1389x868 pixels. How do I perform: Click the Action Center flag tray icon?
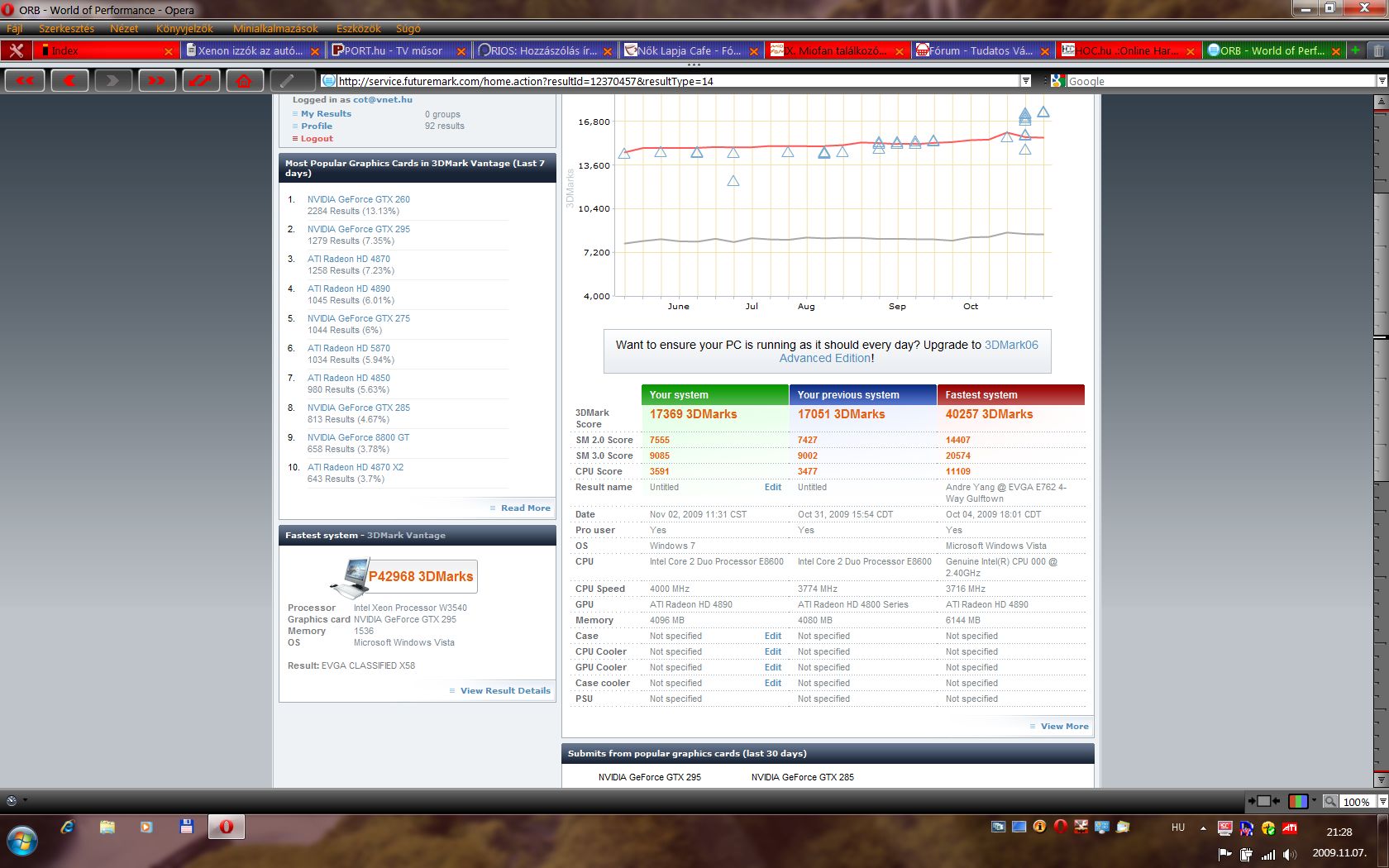point(1225,855)
